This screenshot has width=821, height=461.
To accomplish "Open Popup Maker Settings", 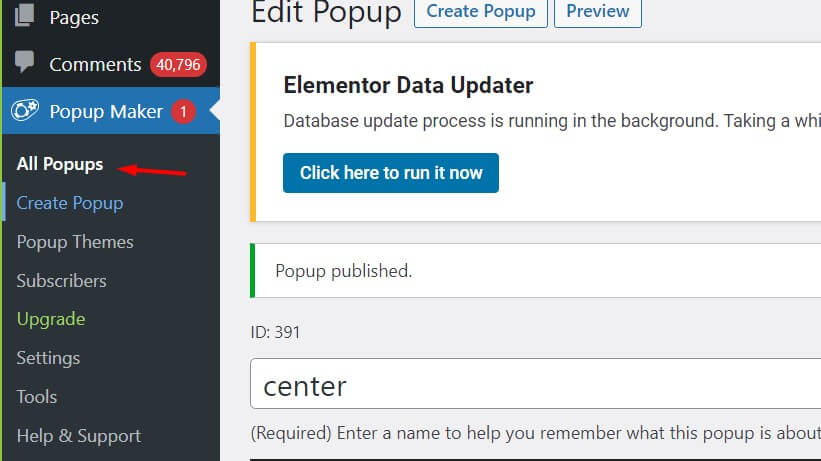I will point(48,358).
